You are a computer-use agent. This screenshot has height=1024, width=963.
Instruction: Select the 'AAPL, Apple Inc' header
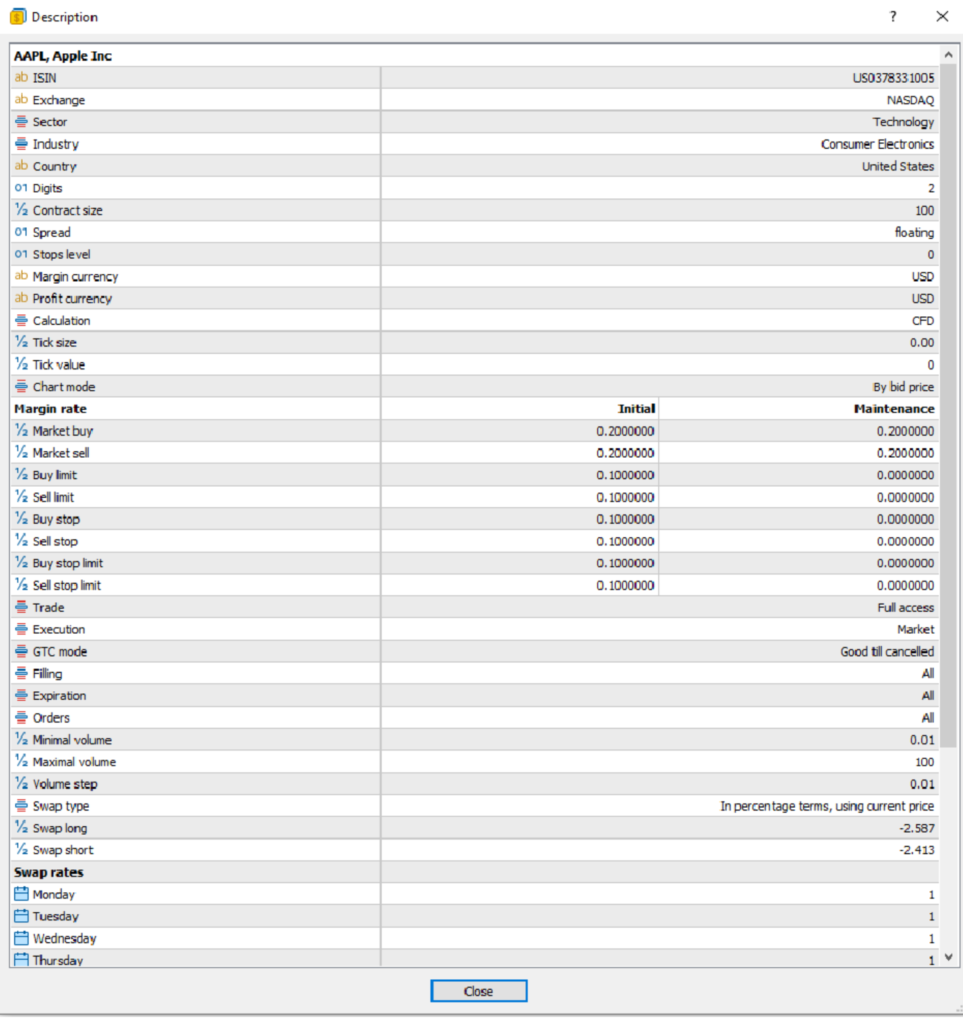pos(63,56)
